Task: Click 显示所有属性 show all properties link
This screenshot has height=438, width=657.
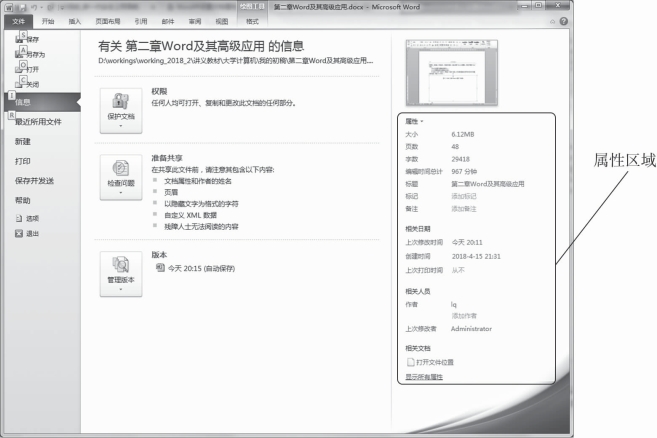Action: pyautogui.click(x=424, y=377)
